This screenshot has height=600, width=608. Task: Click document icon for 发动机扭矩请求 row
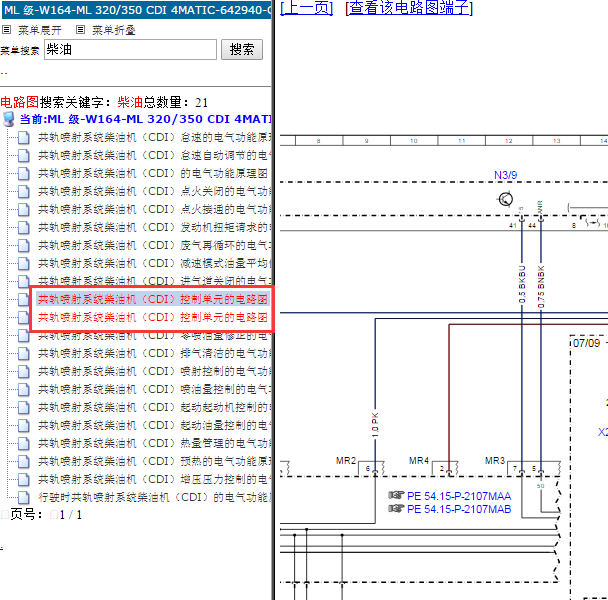[x=24, y=227]
